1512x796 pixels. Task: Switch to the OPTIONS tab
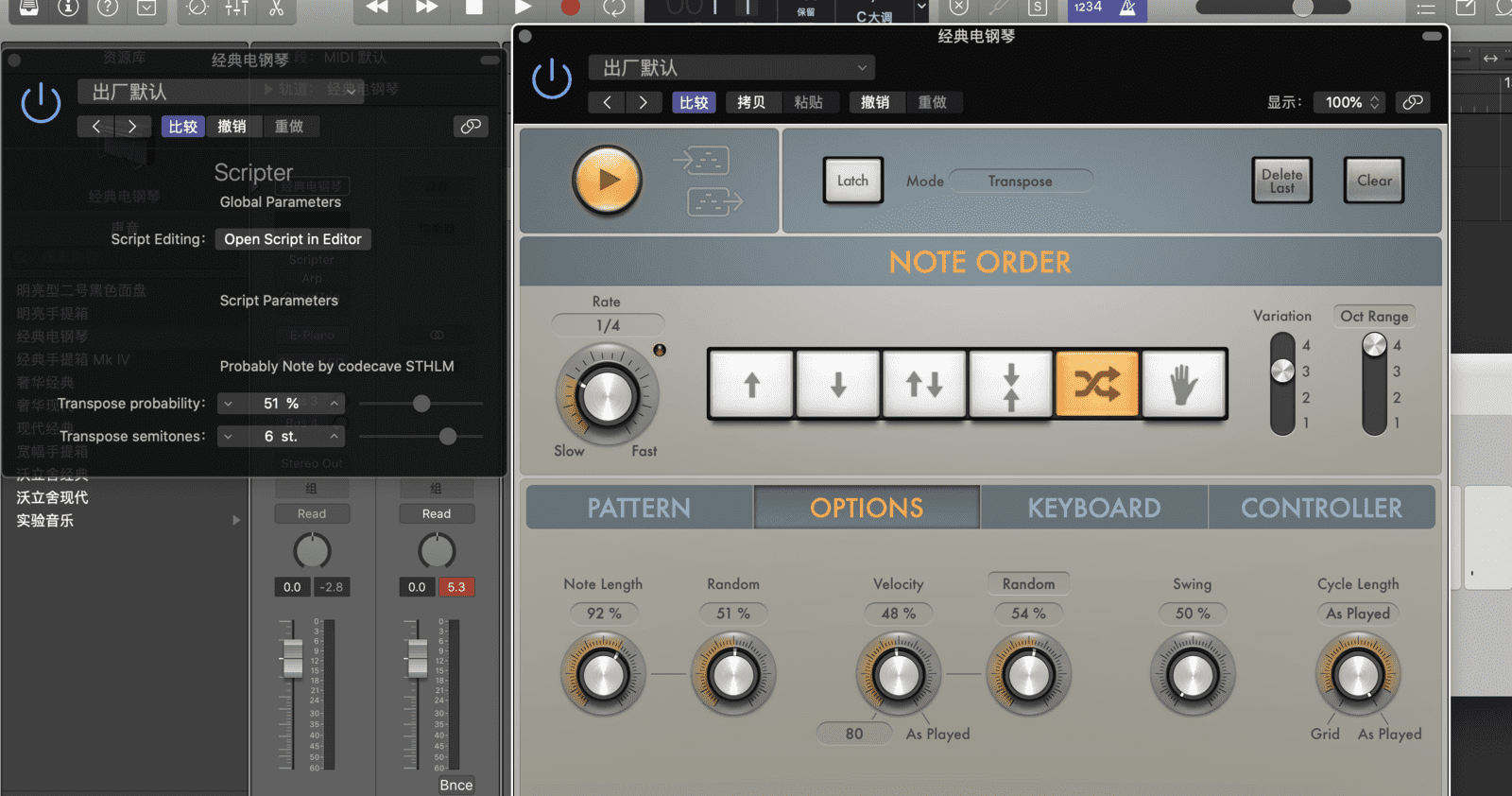pos(867,508)
